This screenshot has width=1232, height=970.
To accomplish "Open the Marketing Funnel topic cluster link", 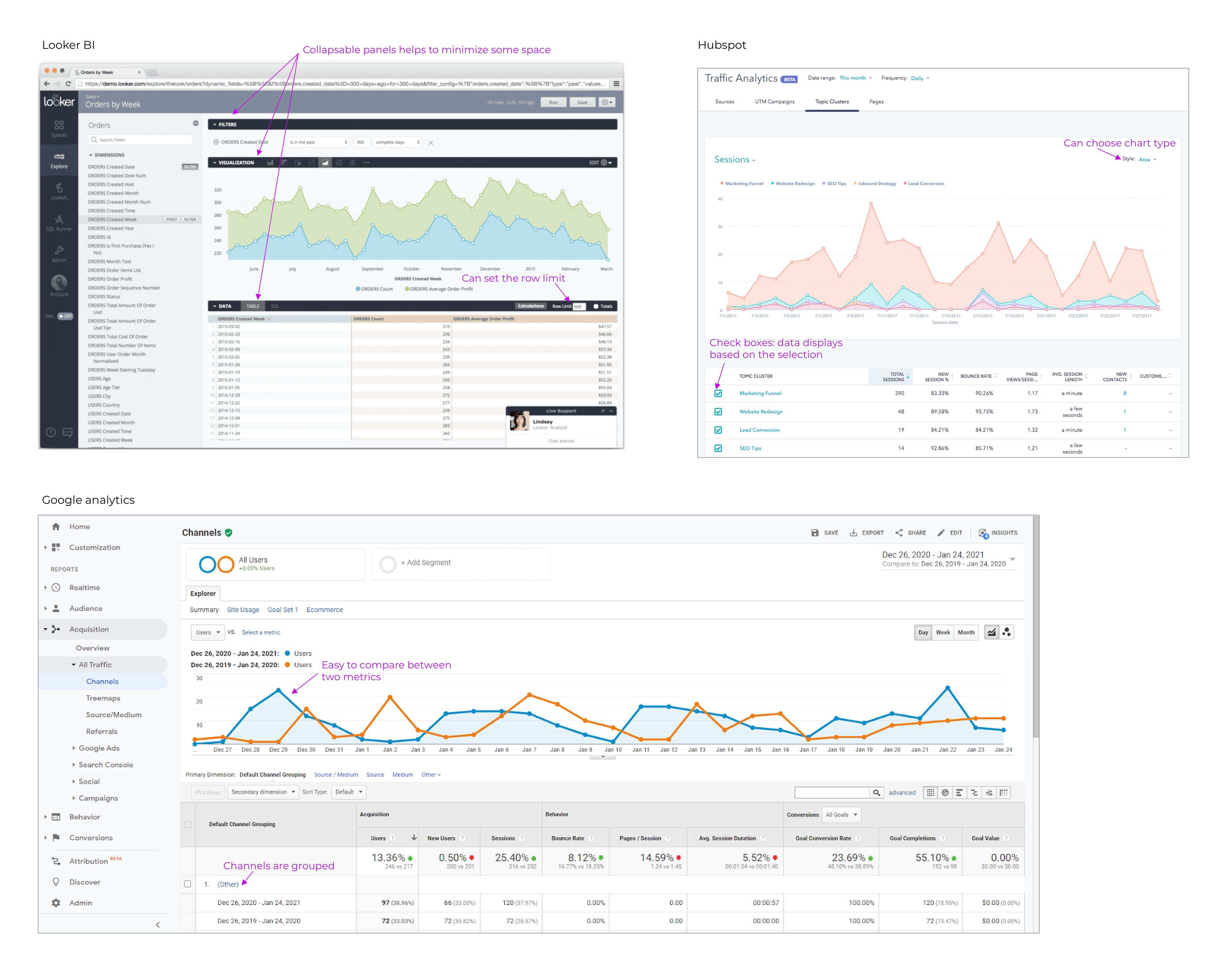I will coord(760,393).
